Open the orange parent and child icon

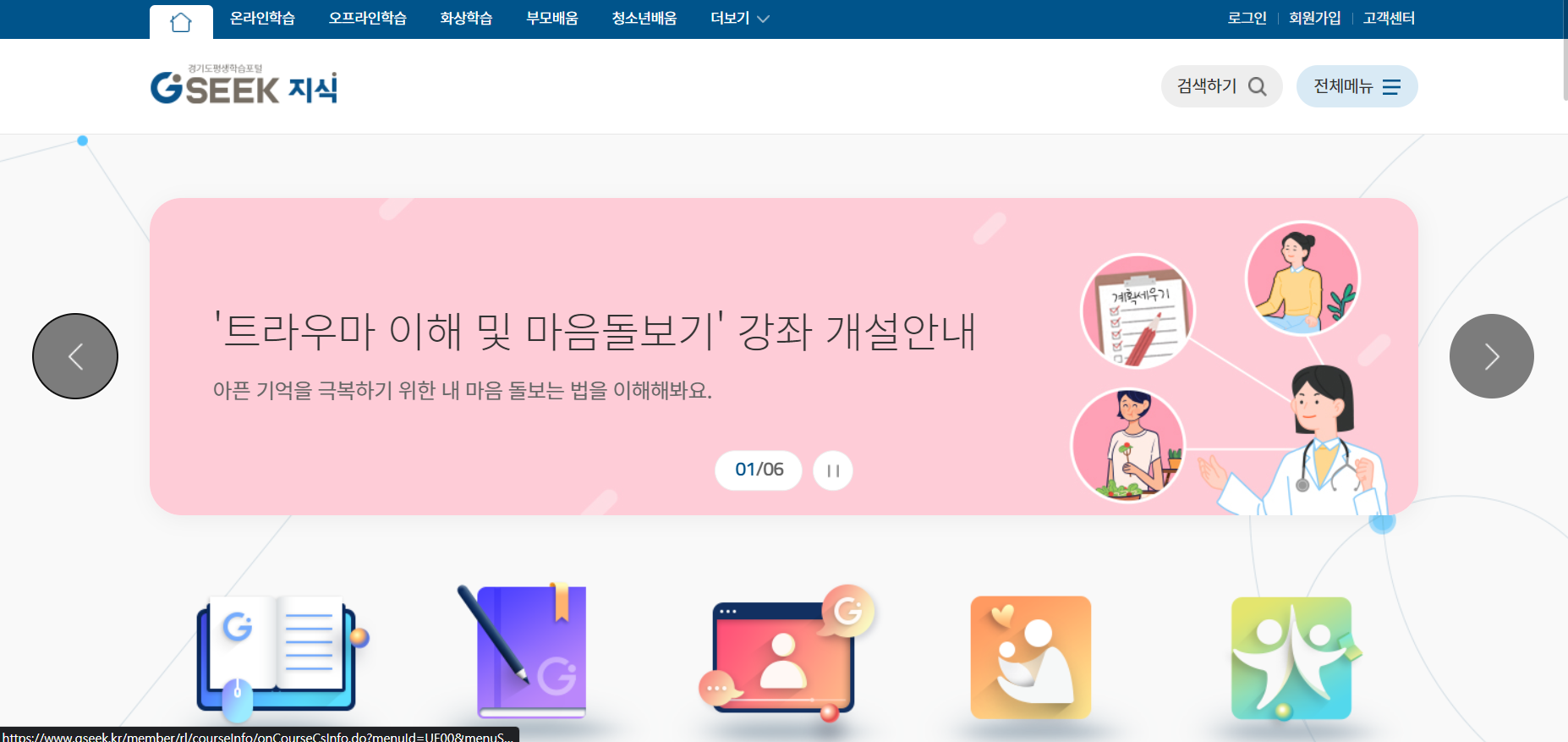(1031, 657)
